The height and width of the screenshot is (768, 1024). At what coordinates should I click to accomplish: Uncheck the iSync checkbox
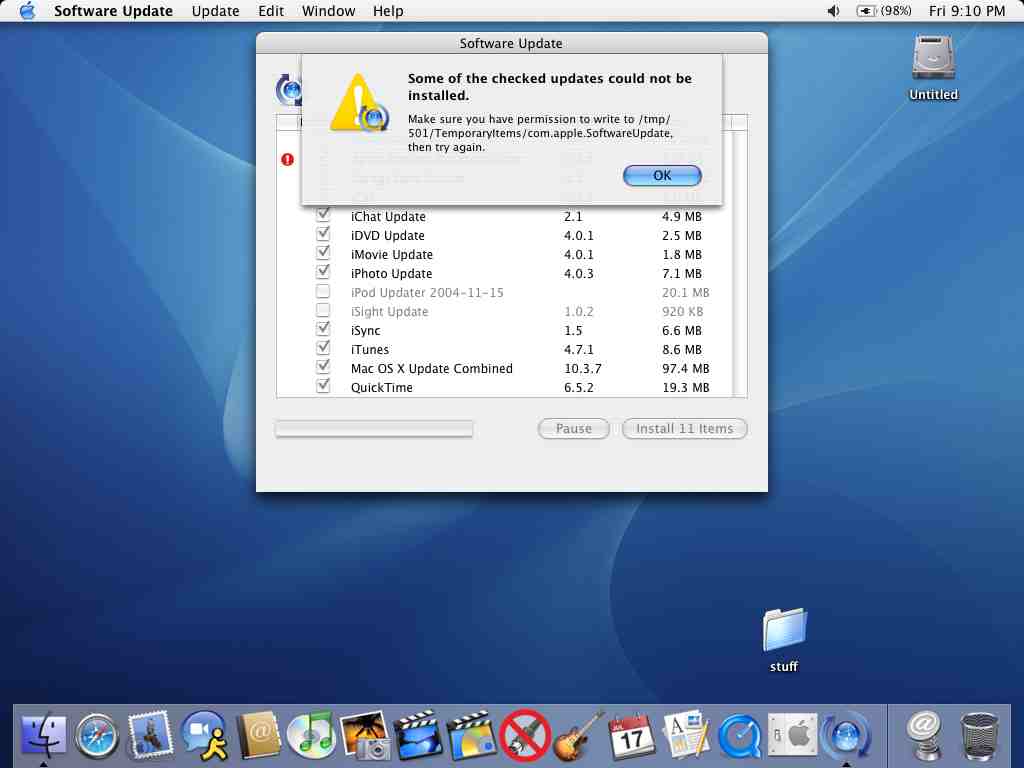point(323,328)
